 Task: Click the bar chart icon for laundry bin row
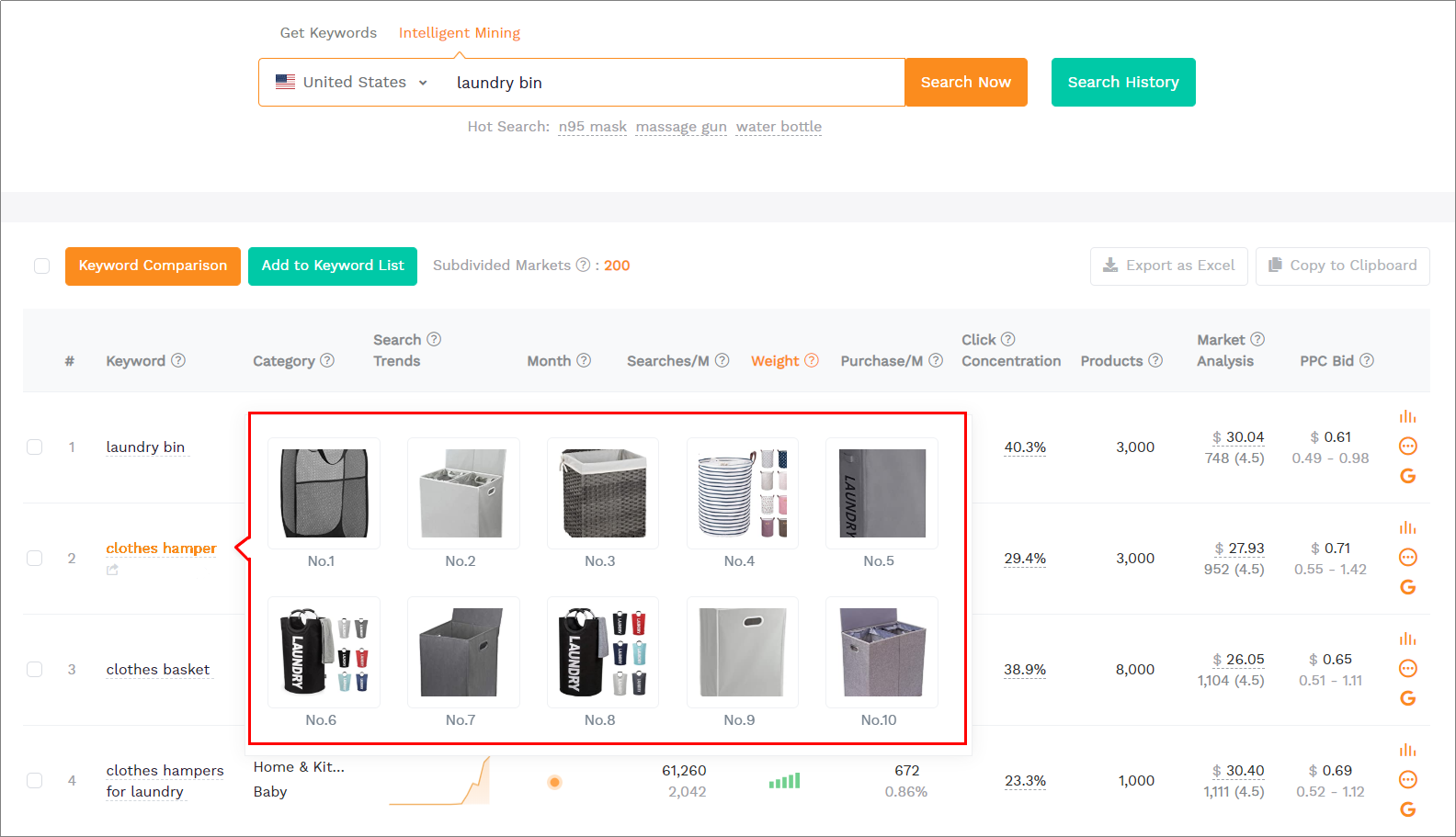[x=1407, y=417]
